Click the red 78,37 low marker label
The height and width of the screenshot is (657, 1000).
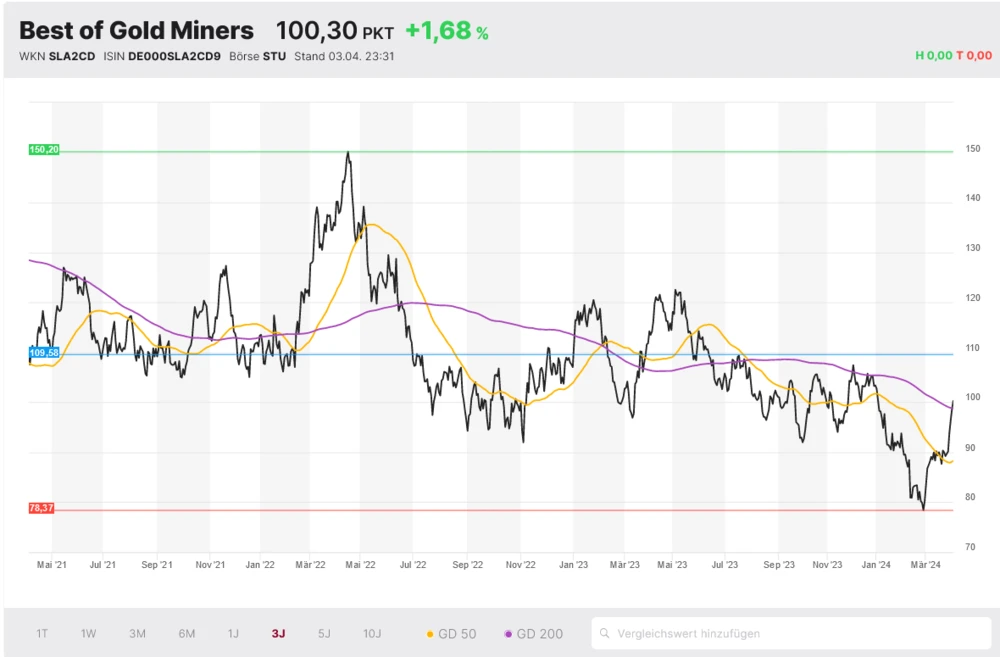(x=41, y=510)
